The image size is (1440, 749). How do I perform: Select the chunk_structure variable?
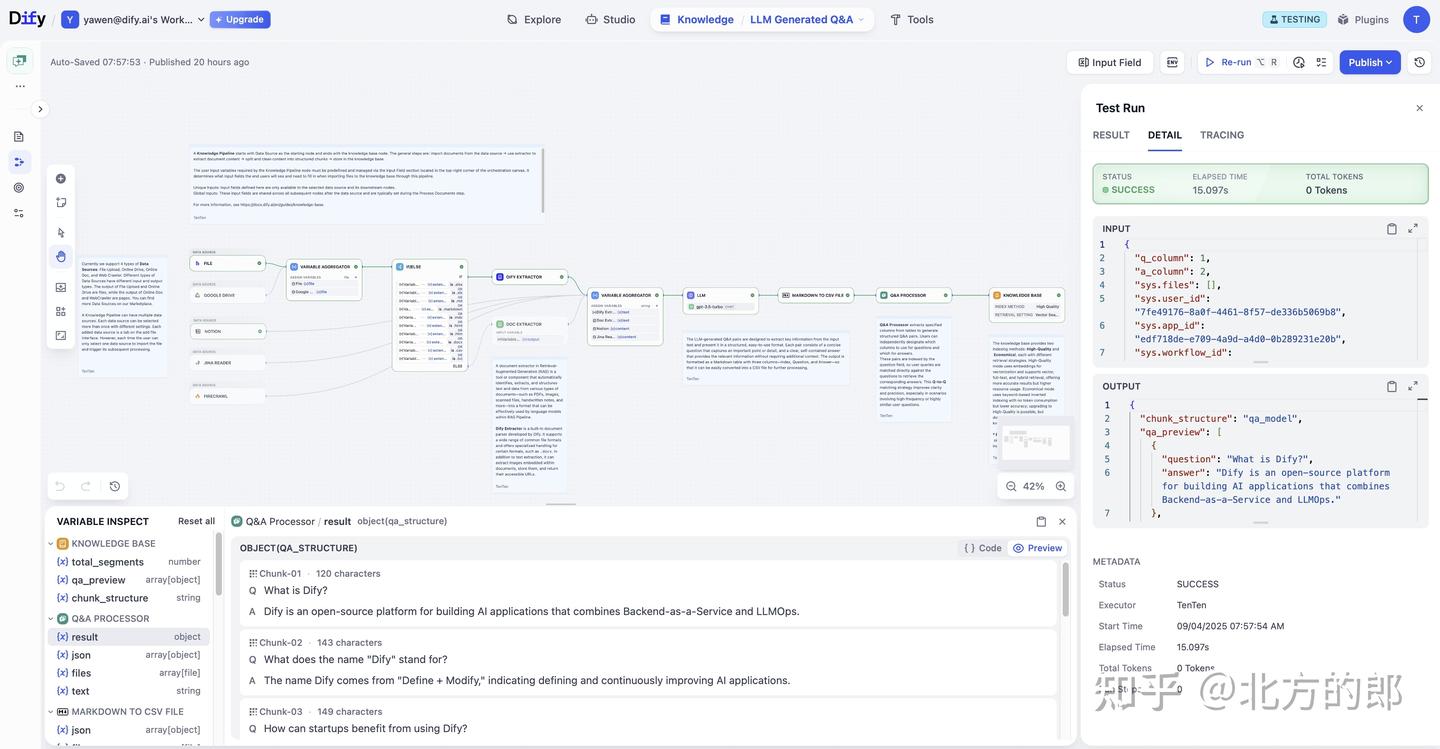(128, 598)
